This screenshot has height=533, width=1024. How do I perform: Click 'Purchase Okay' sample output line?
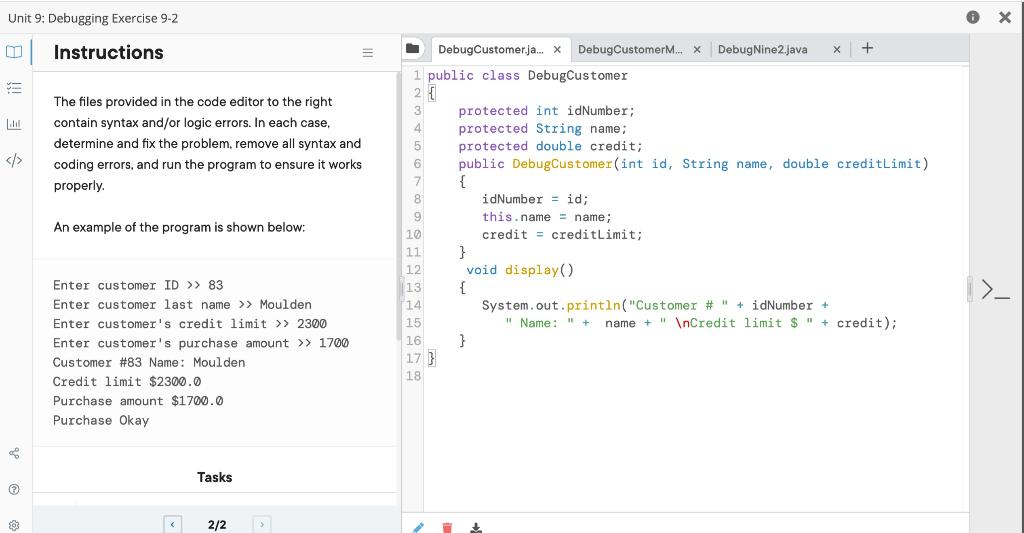point(101,420)
